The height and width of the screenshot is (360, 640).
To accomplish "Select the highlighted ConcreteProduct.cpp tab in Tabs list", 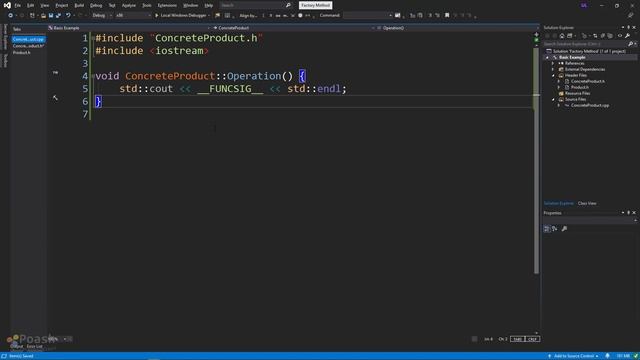I will (x=28, y=39).
